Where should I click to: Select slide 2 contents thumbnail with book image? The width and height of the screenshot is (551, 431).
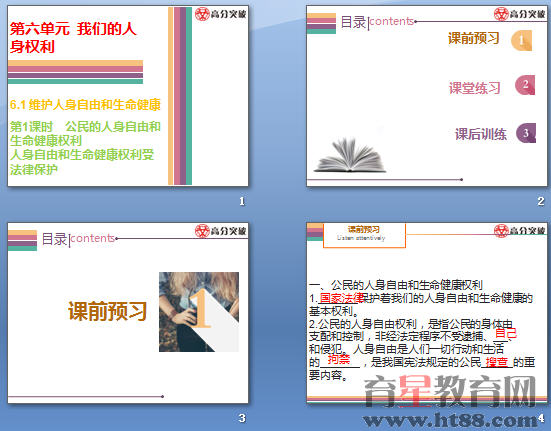[427, 96]
